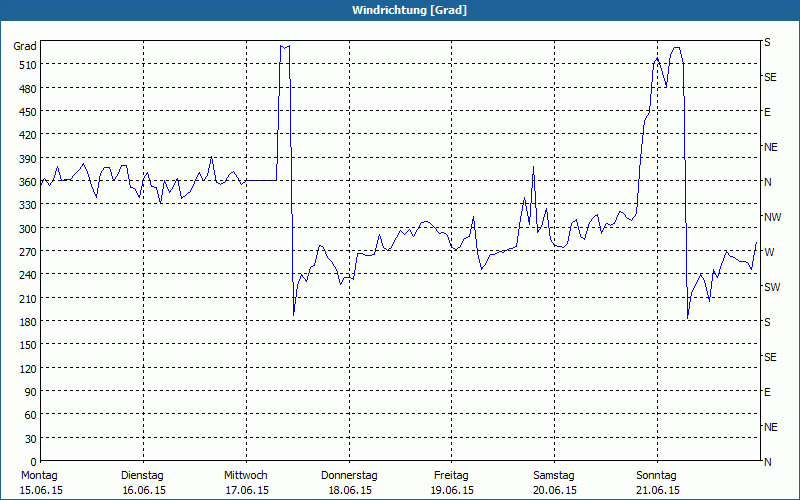Click the 510 value on left axis
Viewport: 800px width, 500px height.
(x=28, y=65)
